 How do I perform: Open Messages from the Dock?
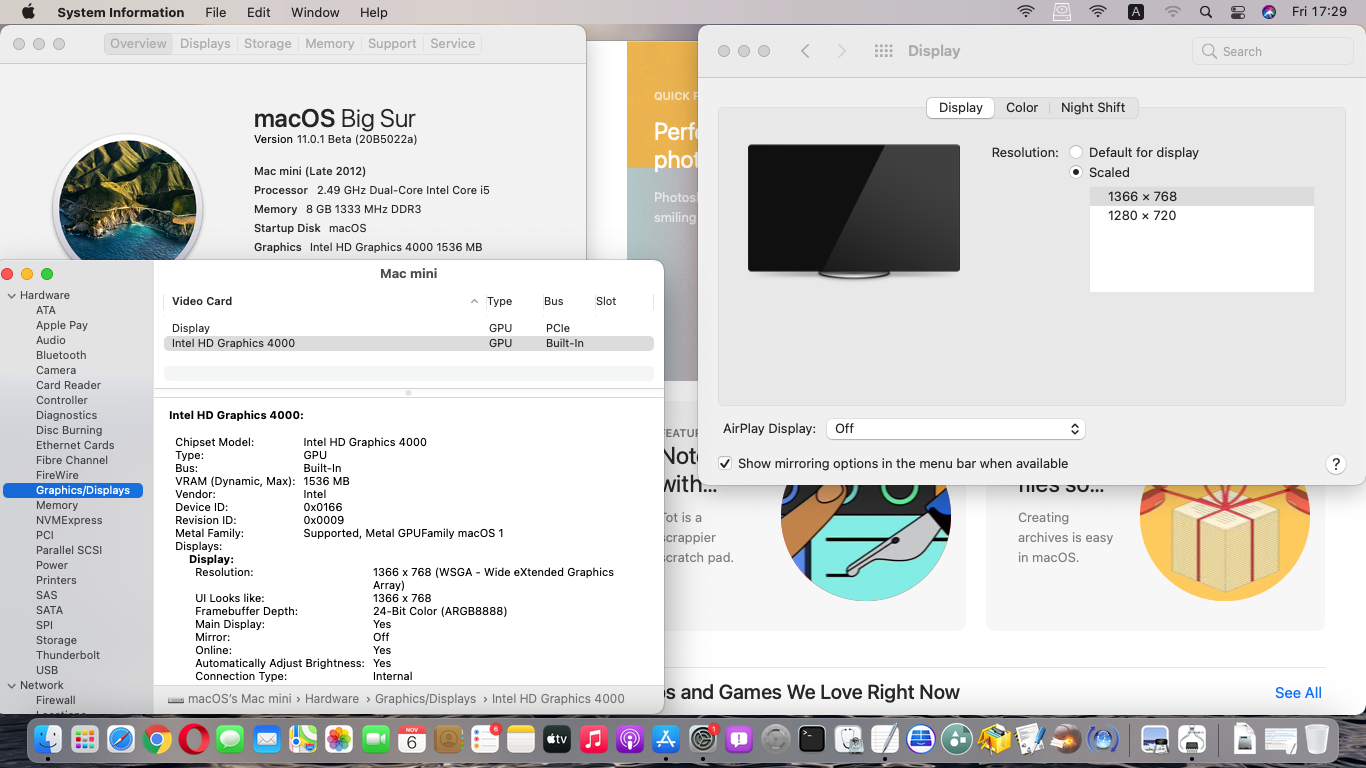click(230, 740)
